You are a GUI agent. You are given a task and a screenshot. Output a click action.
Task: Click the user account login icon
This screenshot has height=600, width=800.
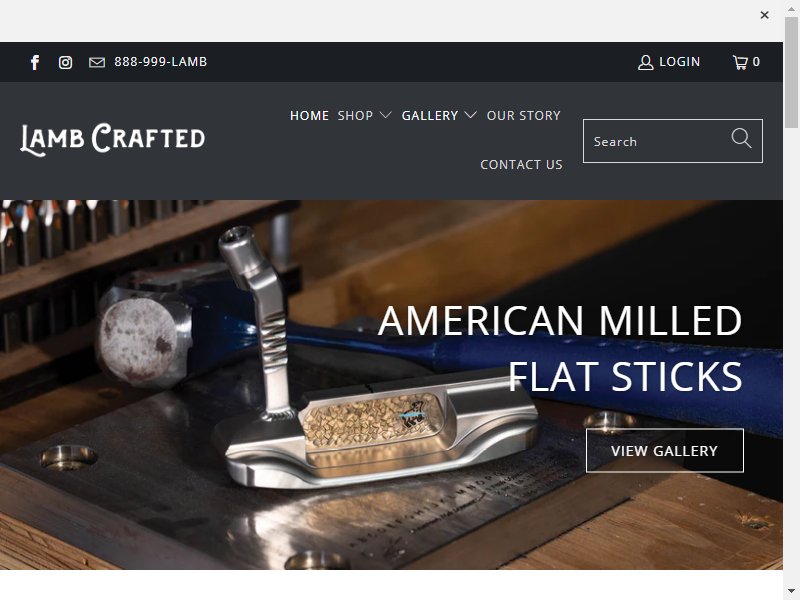tap(645, 62)
